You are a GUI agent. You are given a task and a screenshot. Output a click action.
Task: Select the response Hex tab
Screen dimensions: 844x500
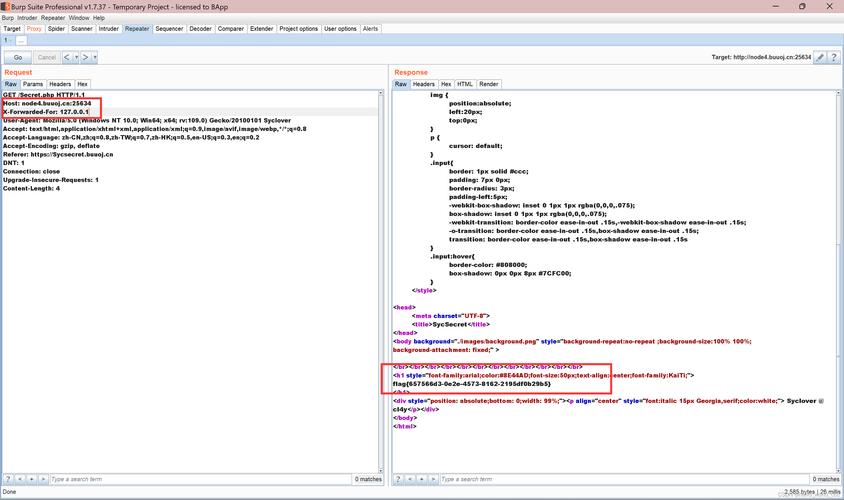(446, 84)
